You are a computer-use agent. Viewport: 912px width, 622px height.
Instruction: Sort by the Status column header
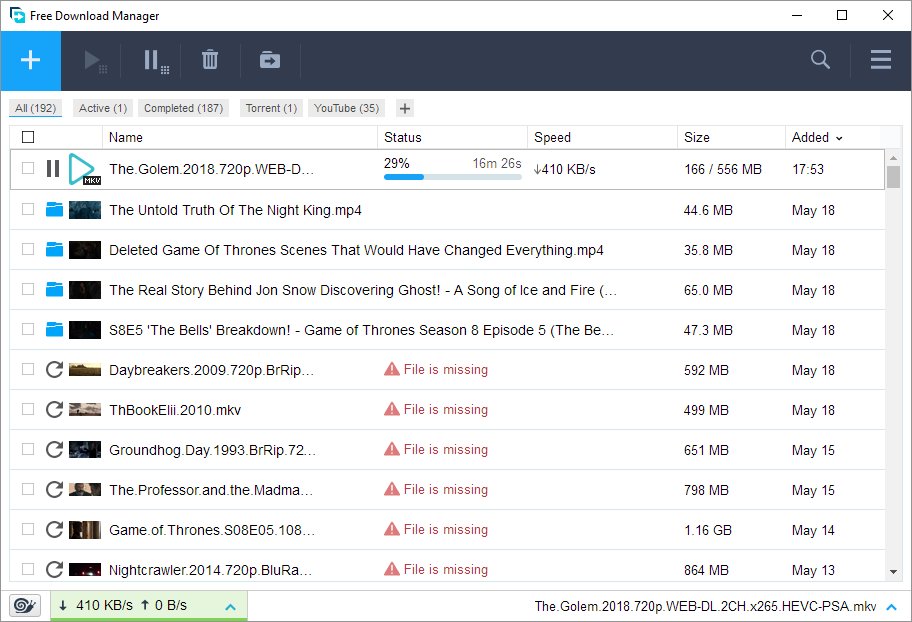tap(453, 137)
